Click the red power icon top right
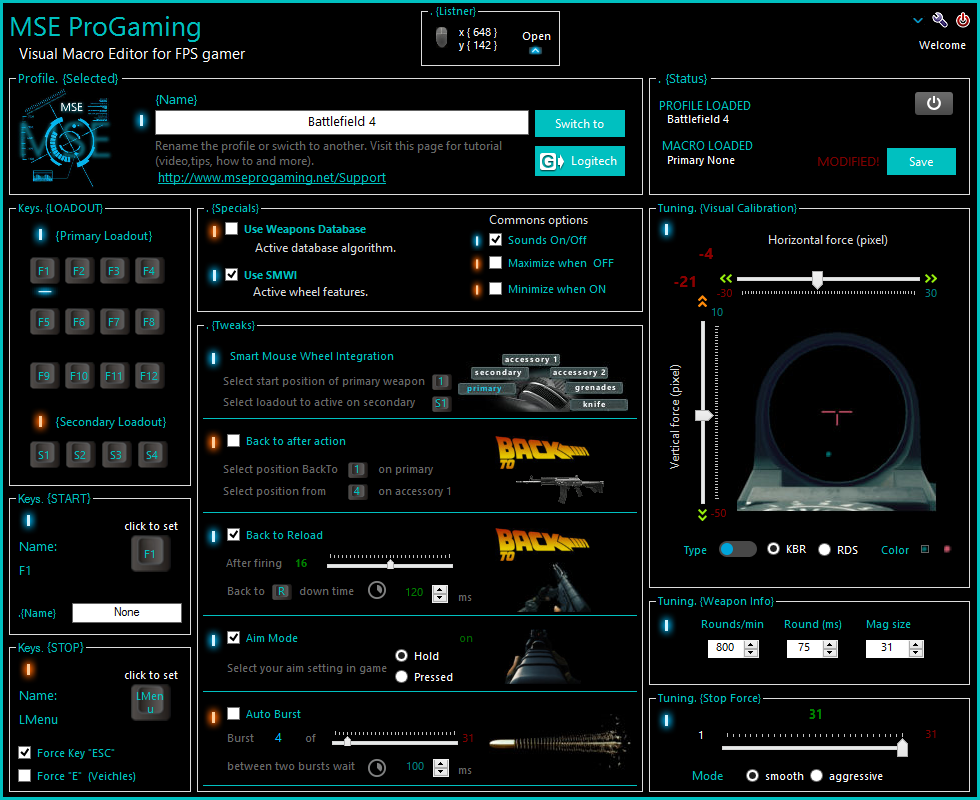 click(962, 19)
